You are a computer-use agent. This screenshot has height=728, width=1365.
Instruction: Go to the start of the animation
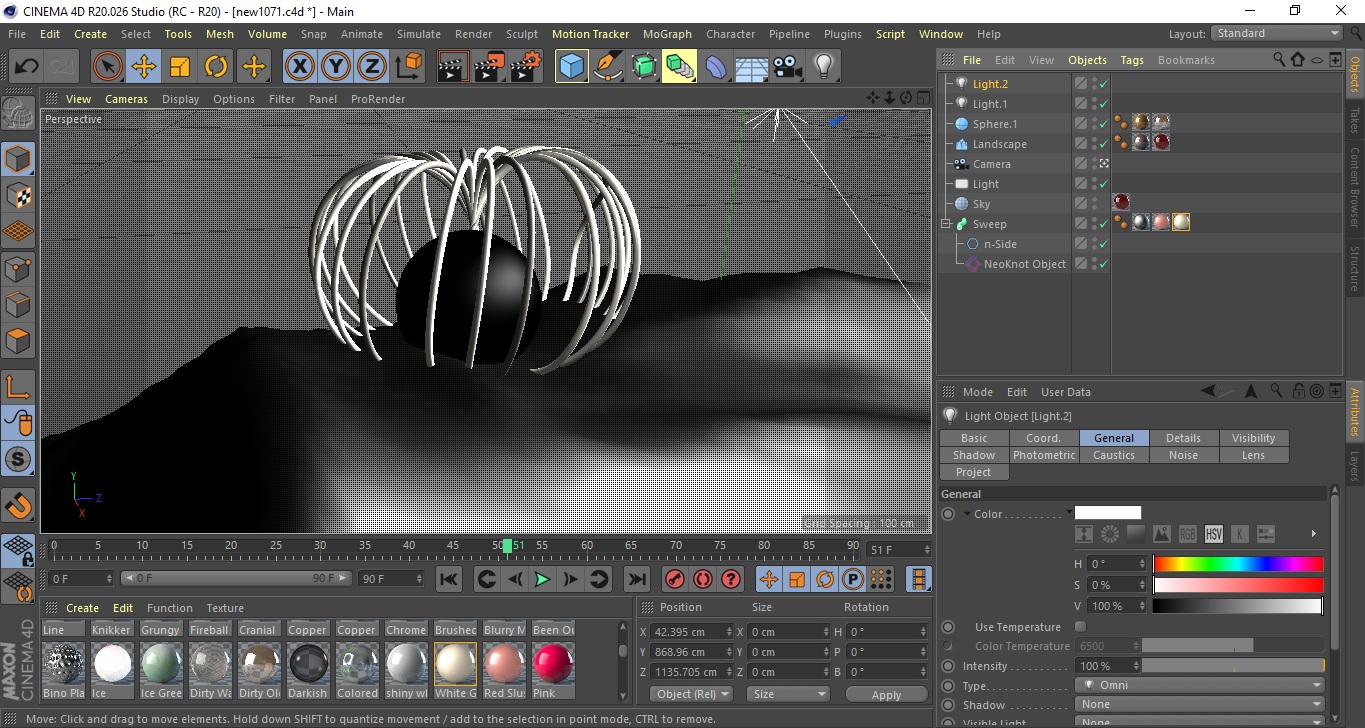[x=449, y=579]
